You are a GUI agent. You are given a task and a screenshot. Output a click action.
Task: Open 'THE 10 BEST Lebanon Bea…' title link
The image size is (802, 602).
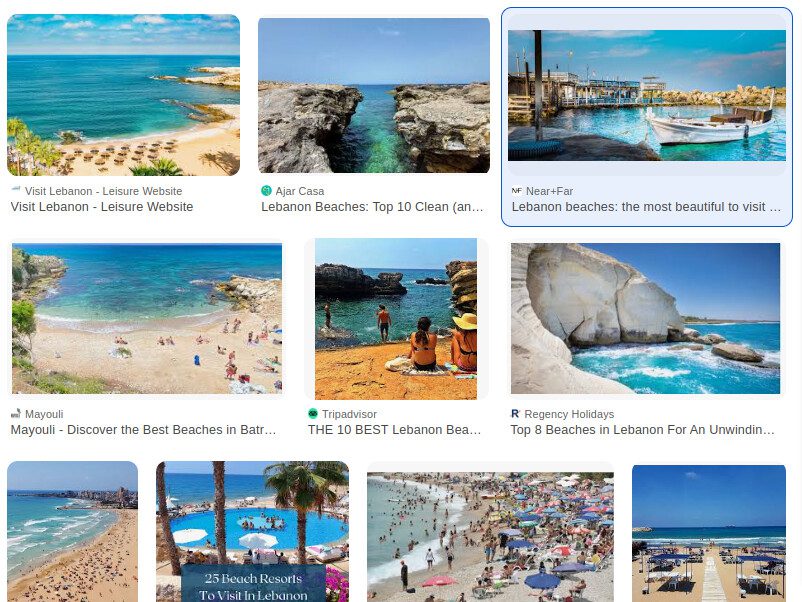[x=394, y=430]
